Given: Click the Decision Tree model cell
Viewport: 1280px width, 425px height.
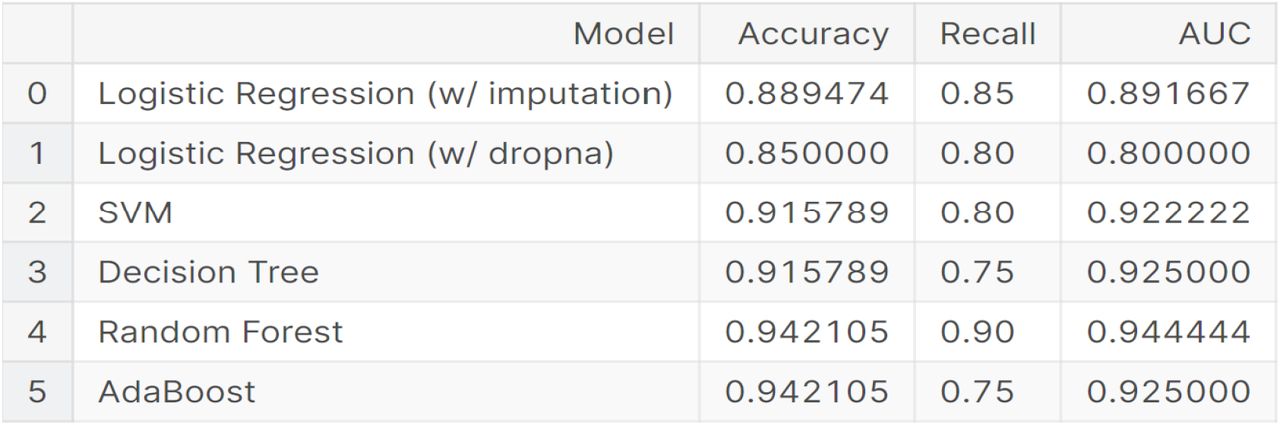Looking at the screenshot, I should pyautogui.click(x=208, y=272).
